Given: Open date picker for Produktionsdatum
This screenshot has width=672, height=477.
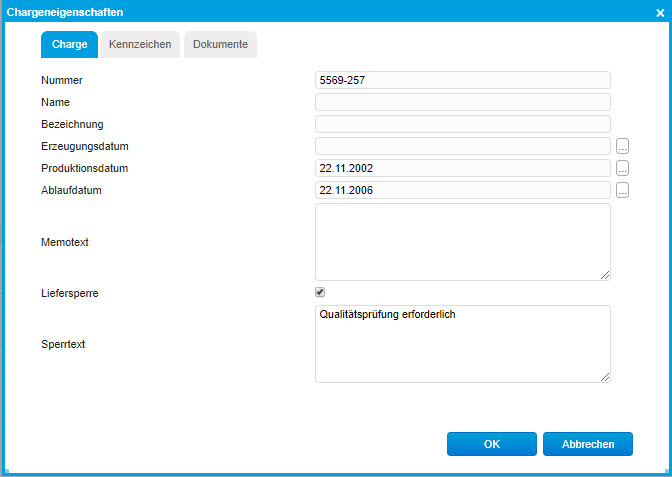Looking at the screenshot, I should [622, 168].
